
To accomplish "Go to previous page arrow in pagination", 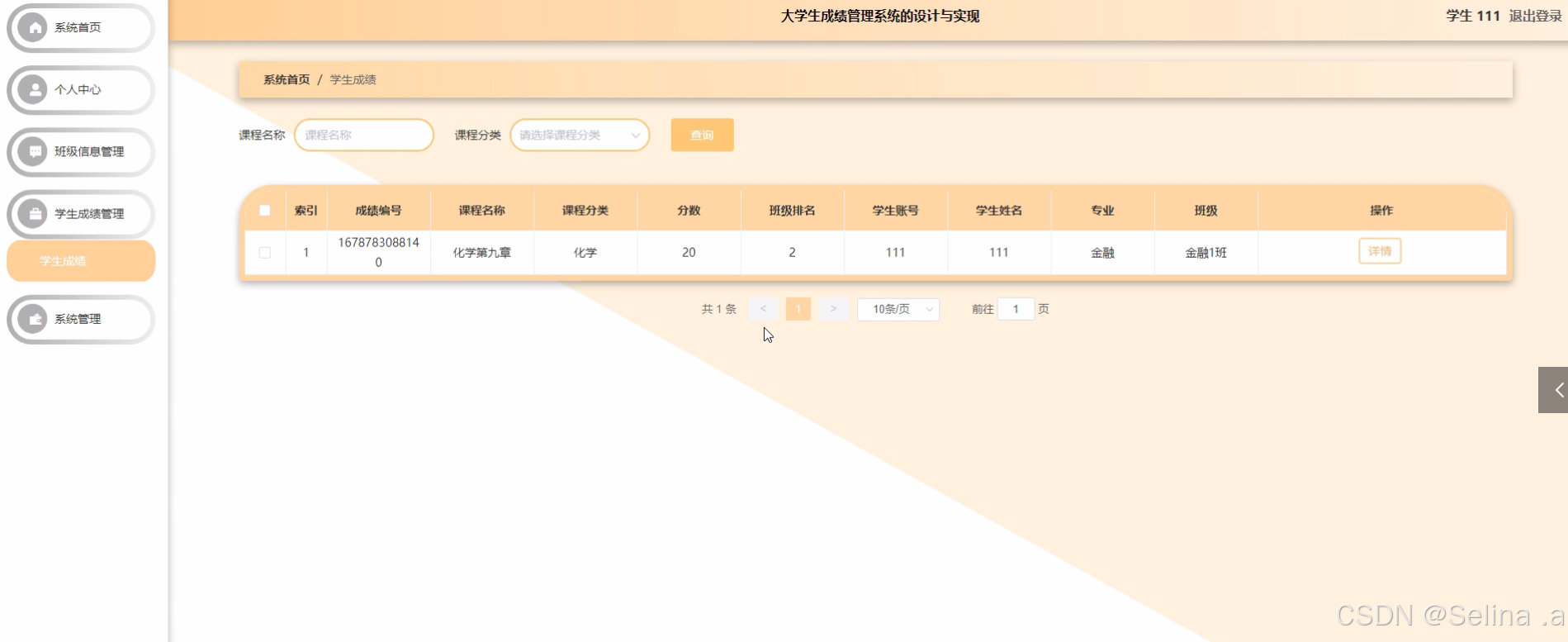I will point(763,309).
